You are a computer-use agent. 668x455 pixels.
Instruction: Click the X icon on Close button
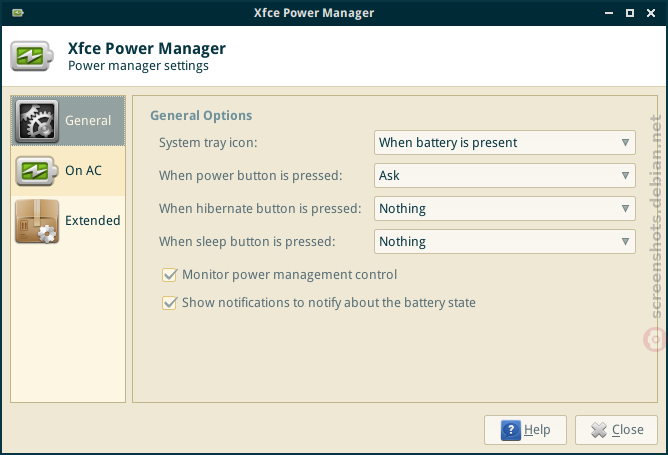[x=599, y=430]
